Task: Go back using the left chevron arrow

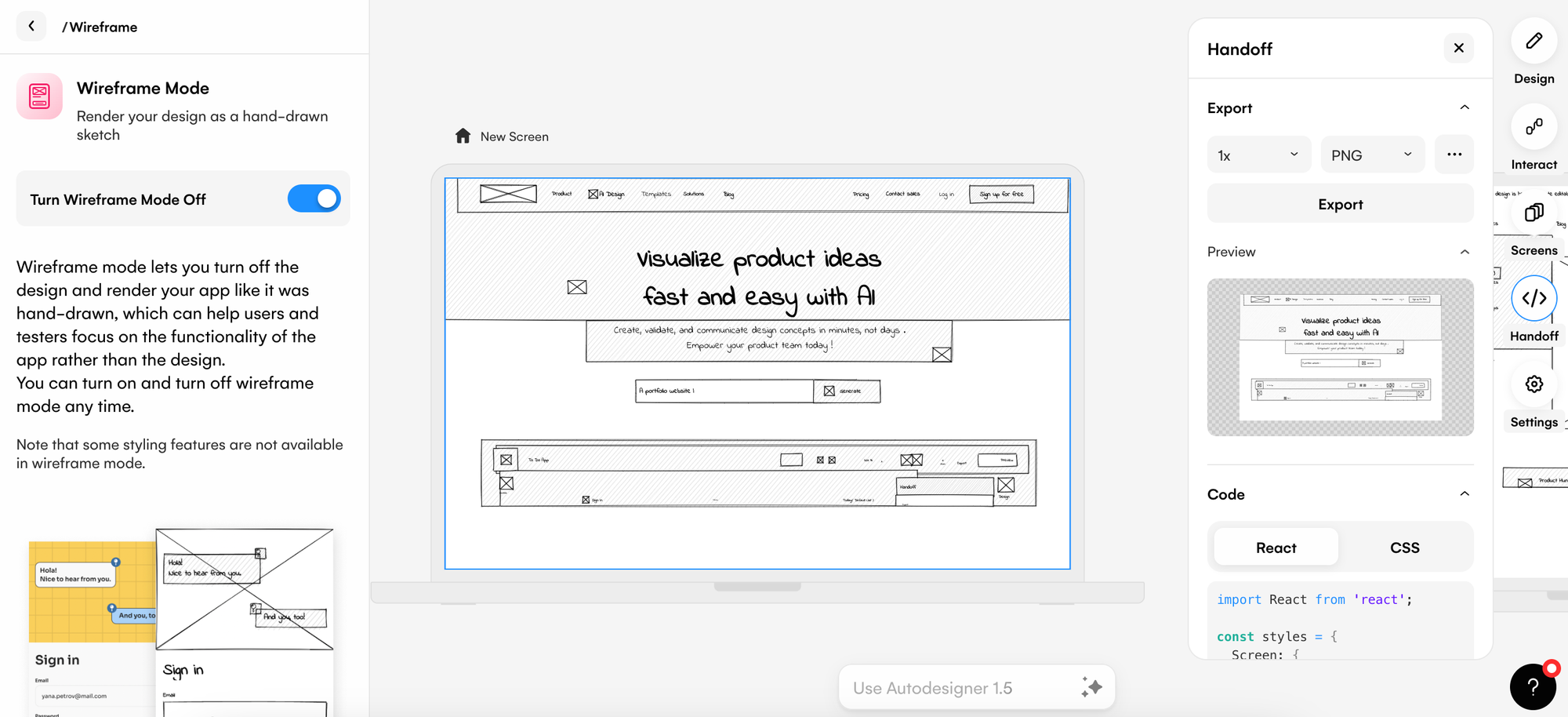Action: [31, 26]
